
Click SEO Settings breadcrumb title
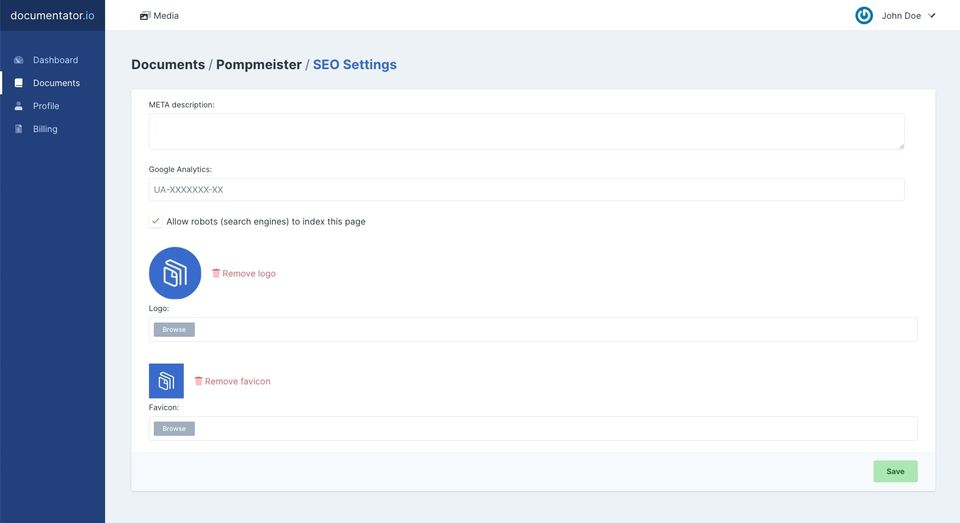point(354,64)
